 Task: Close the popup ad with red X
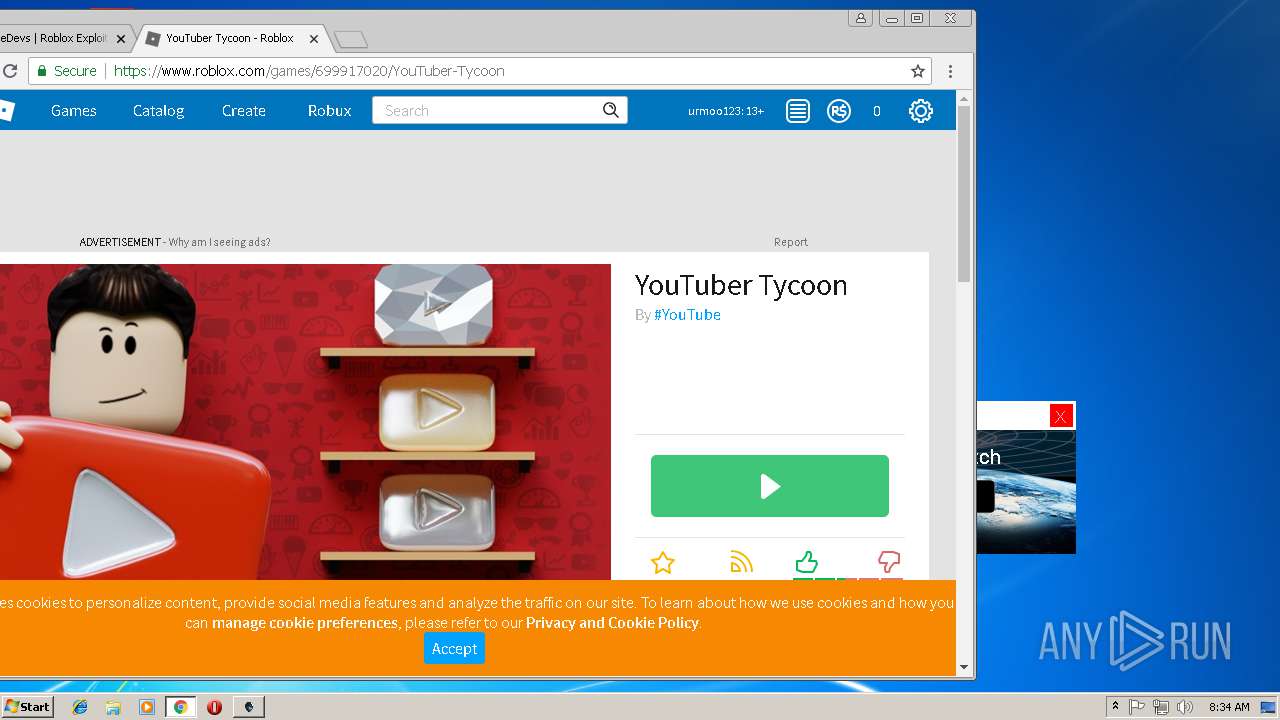[1061, 416]
